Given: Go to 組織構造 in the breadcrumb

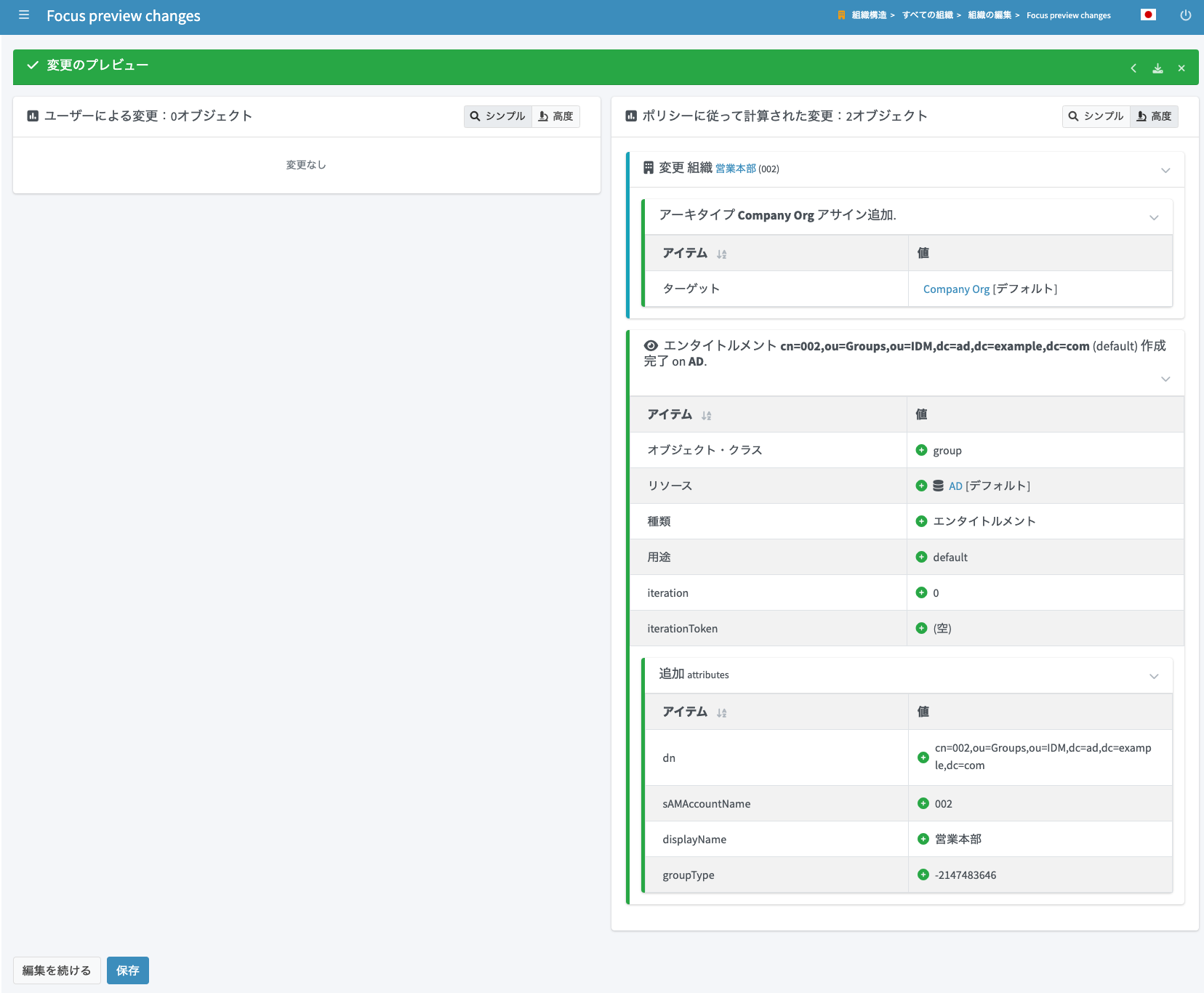Looking at the screenshot, I should pos(869,15).
